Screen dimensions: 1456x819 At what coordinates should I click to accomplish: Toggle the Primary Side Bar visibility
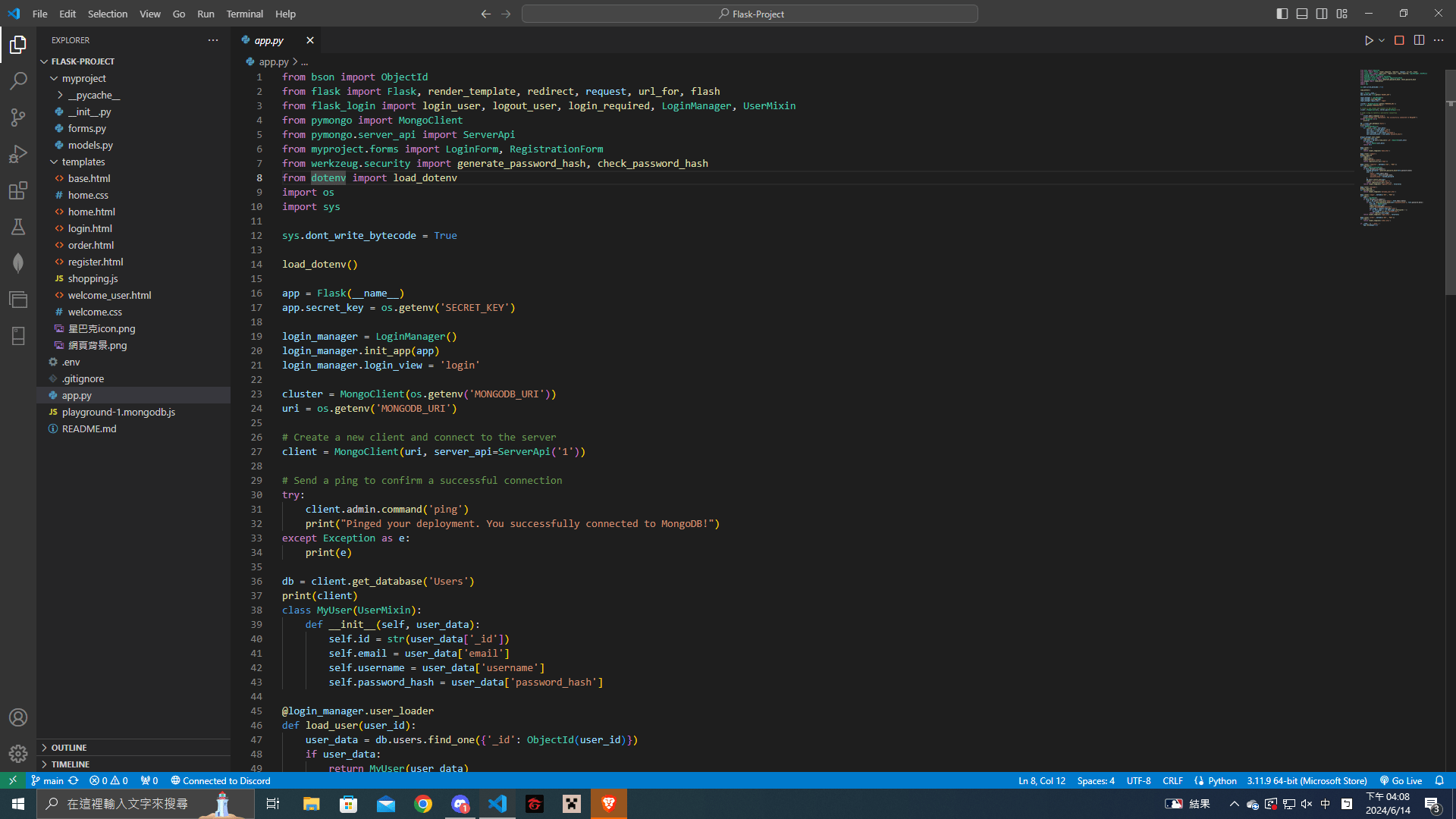[x=1282, y=14]
